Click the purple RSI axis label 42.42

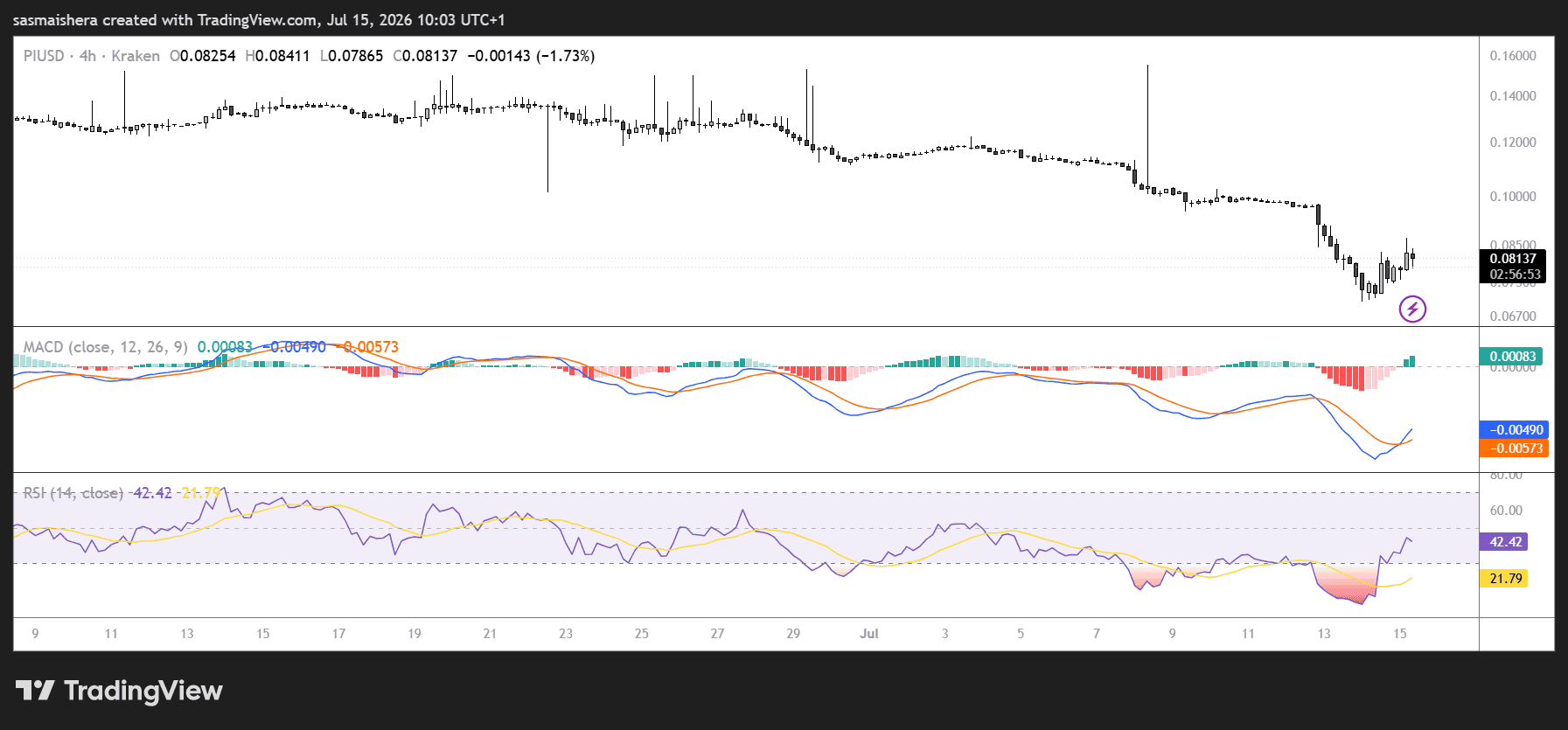(1504, 542)
